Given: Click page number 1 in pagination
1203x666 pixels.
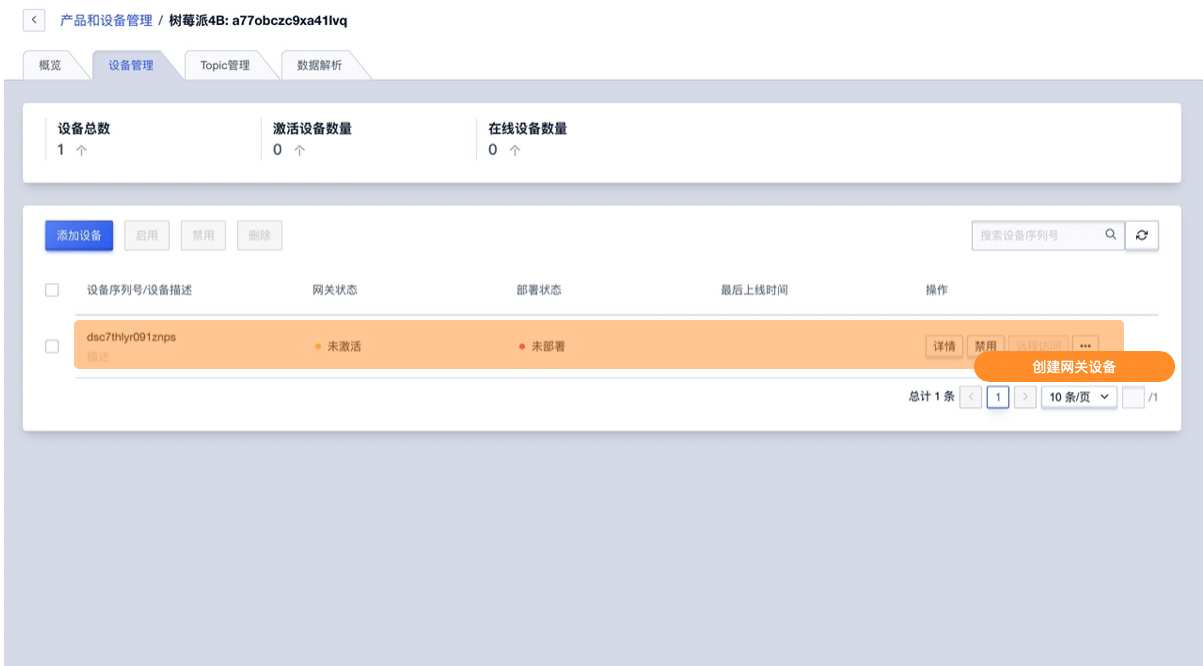Looking at the screenshot, I should [997, 397].
